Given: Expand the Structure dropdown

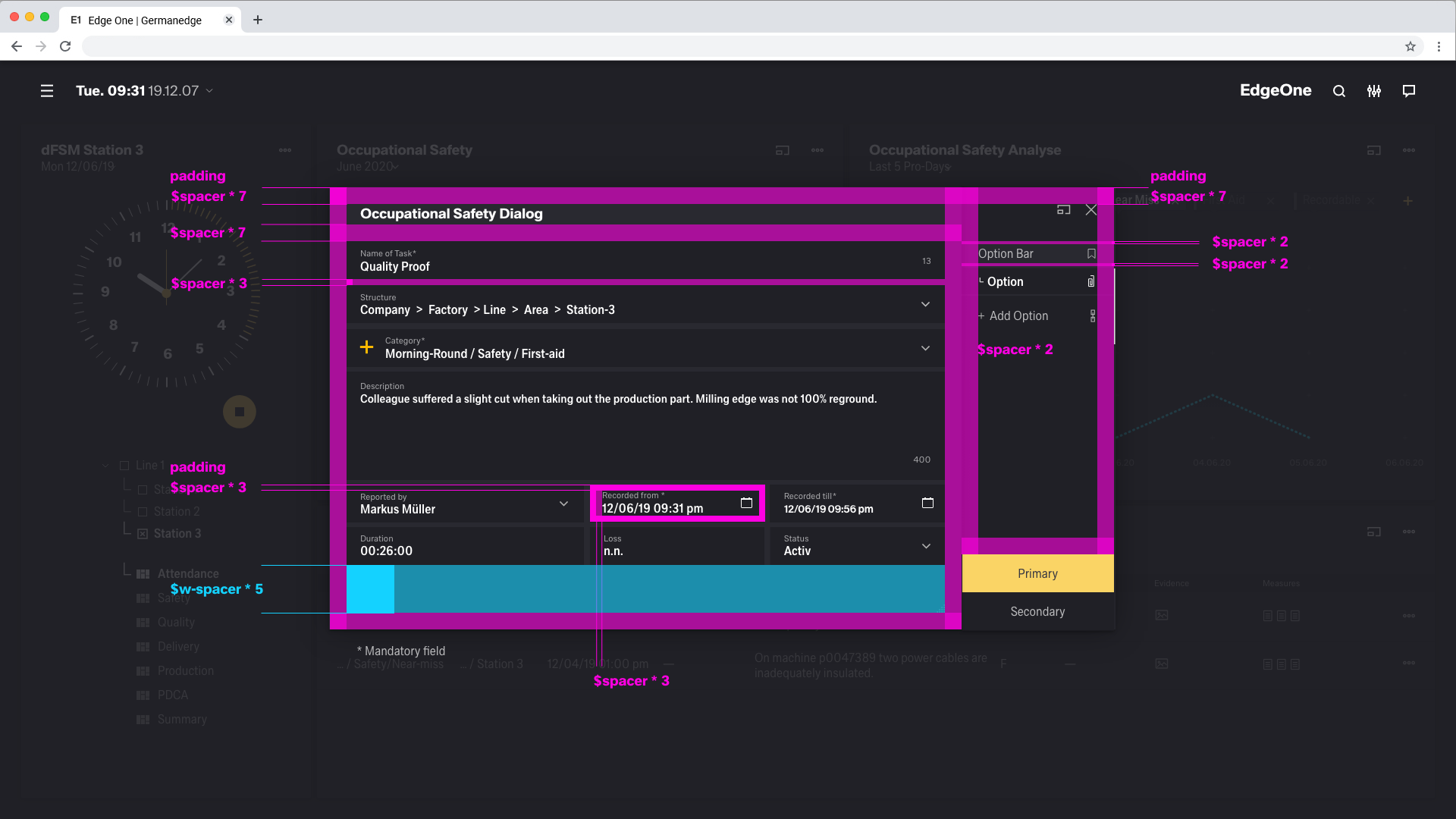Looking at the screenshot, I should tap(925, 304).
